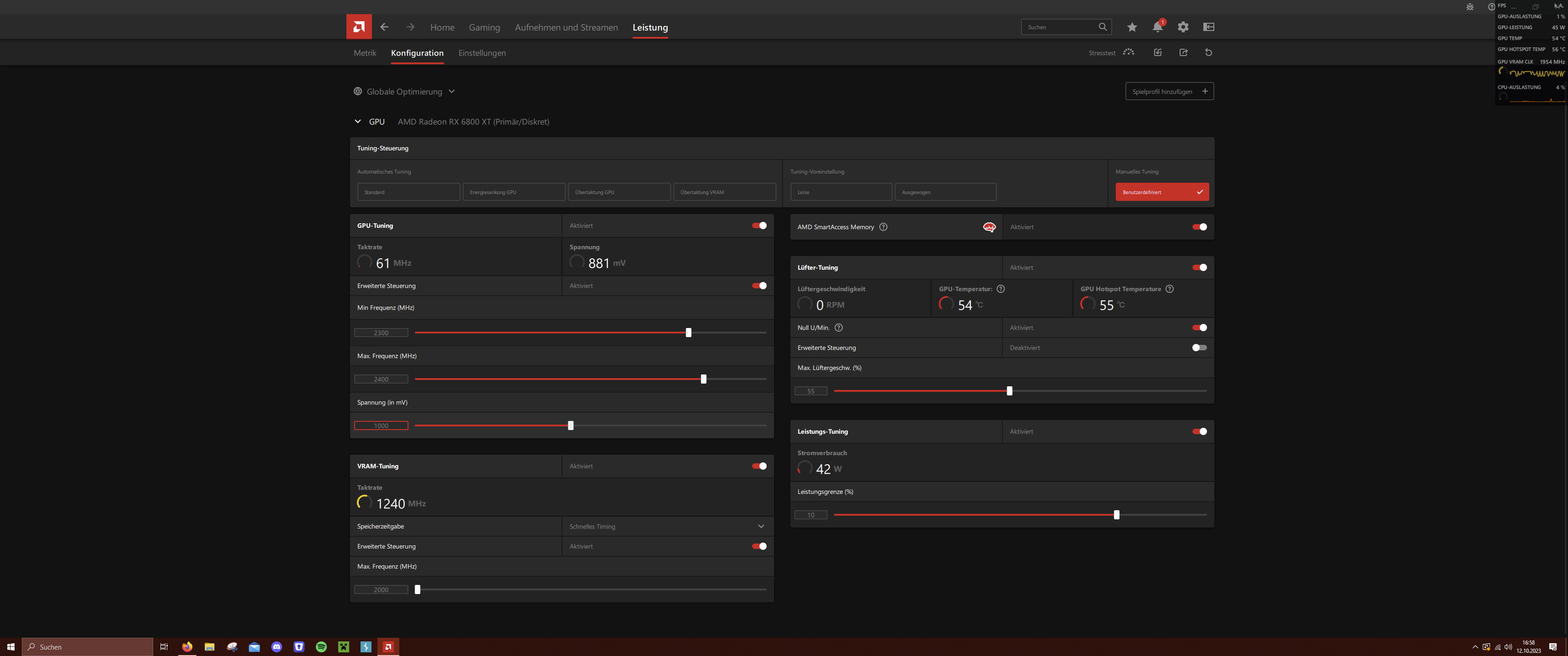Open Spotify from the taskbar
This screenshot has height=656, width=1568.
pyautogui.click(x=321, y=646)
